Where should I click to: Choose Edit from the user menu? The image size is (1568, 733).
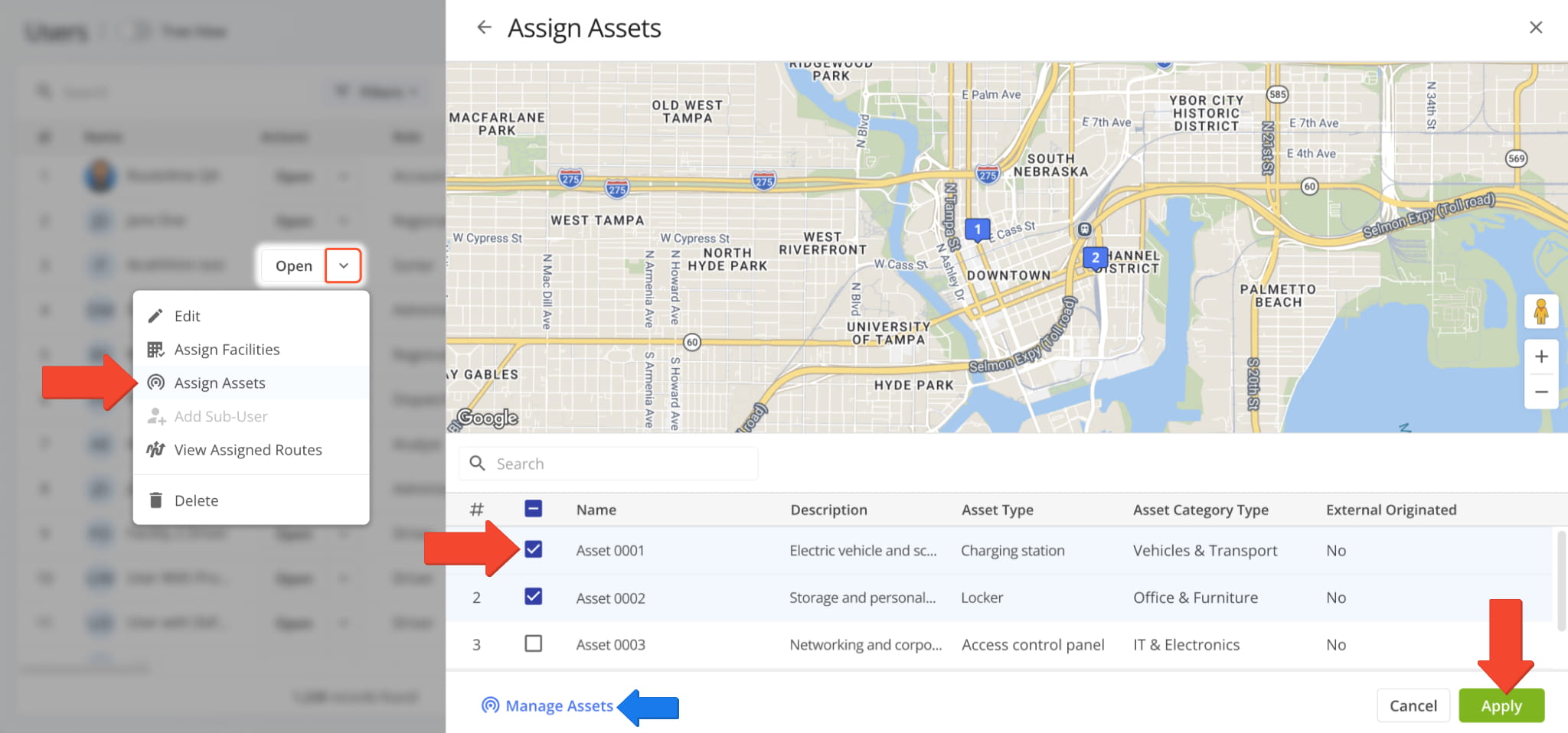point(251,316)
